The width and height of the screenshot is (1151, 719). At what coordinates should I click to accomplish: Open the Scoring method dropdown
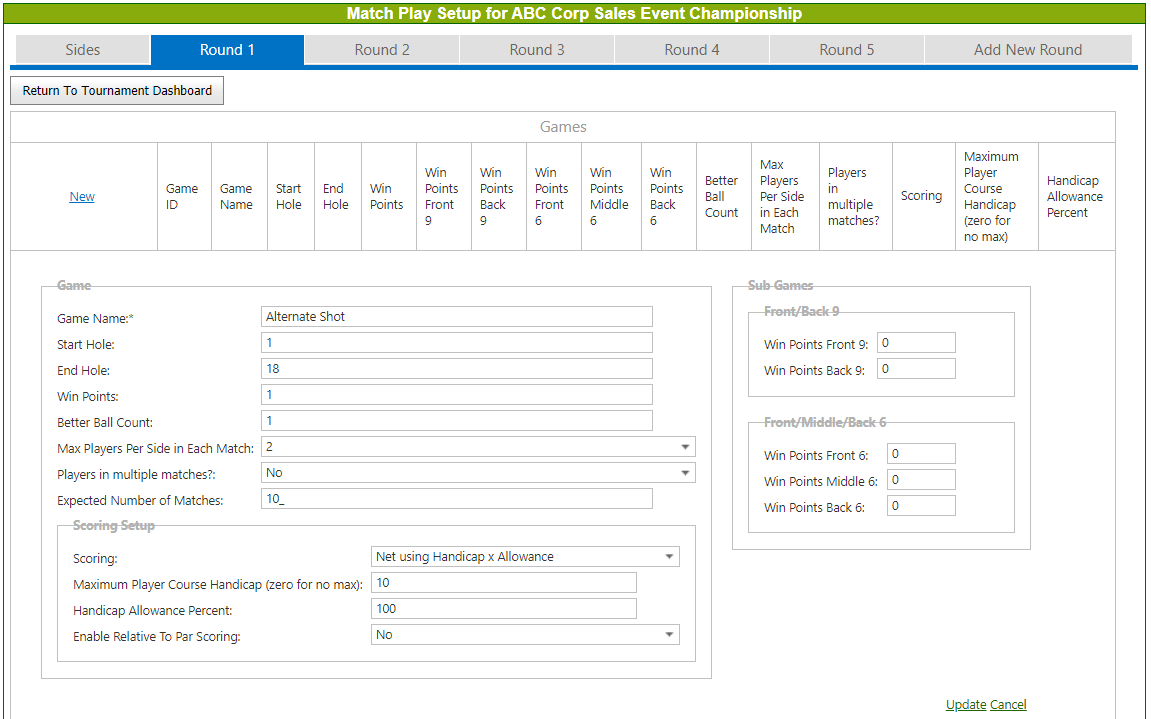pyautogui.click(x=525, y=557)
